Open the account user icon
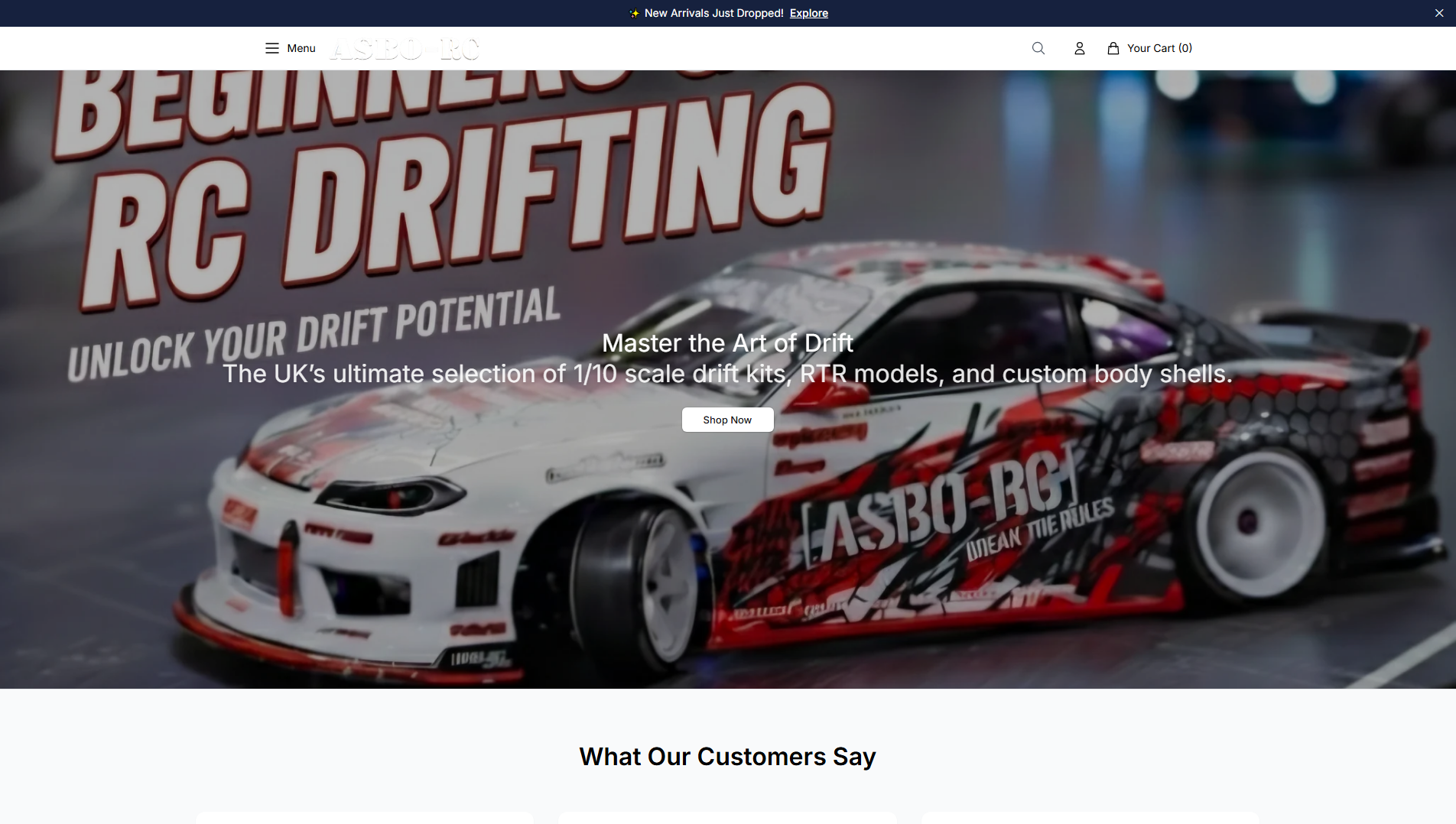1456x824 pixels. 1079,48
